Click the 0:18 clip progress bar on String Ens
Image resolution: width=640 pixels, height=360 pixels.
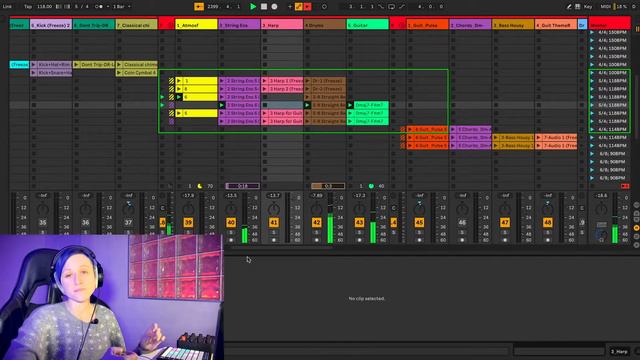click(242, 186)
